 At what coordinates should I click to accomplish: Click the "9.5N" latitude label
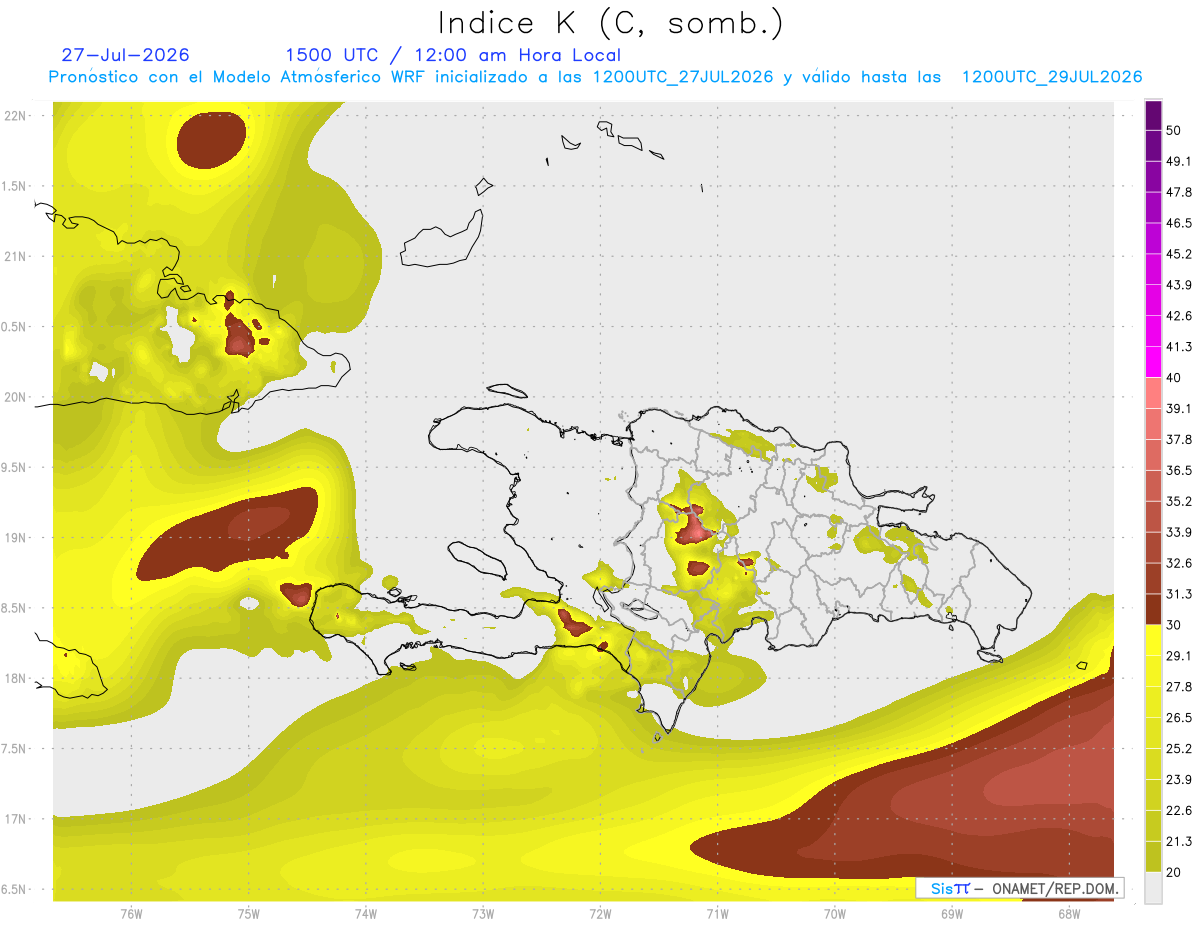[x=15, y=467]
